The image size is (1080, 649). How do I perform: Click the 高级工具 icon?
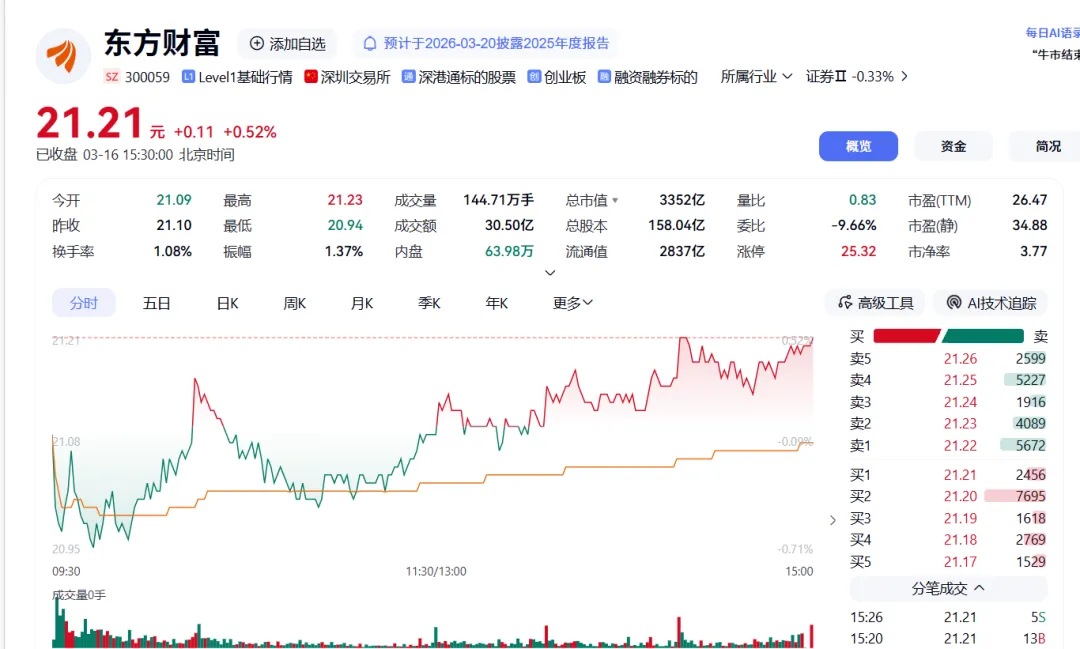pos(844,303)
